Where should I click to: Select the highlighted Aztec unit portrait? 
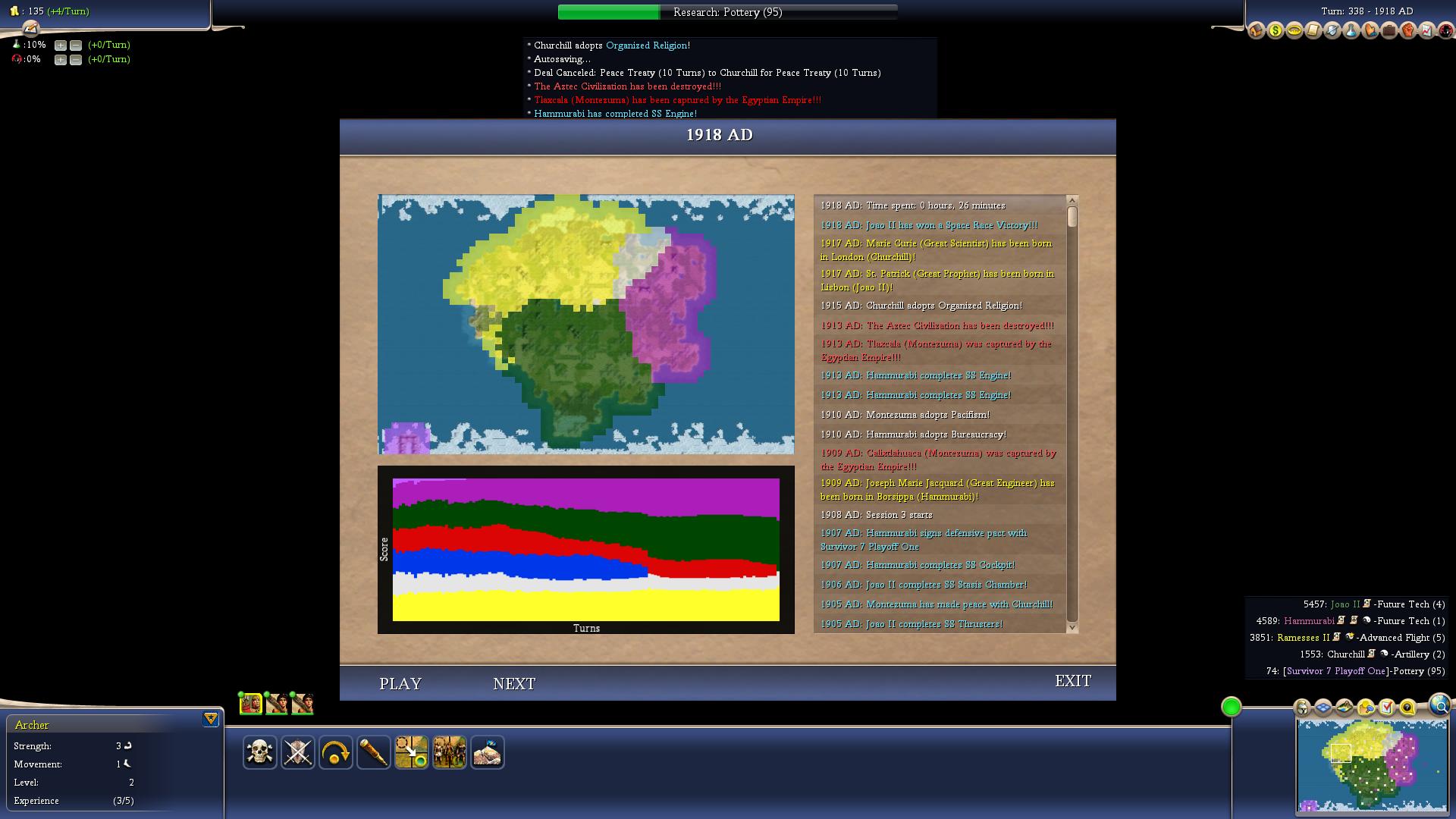coord(251,704)
